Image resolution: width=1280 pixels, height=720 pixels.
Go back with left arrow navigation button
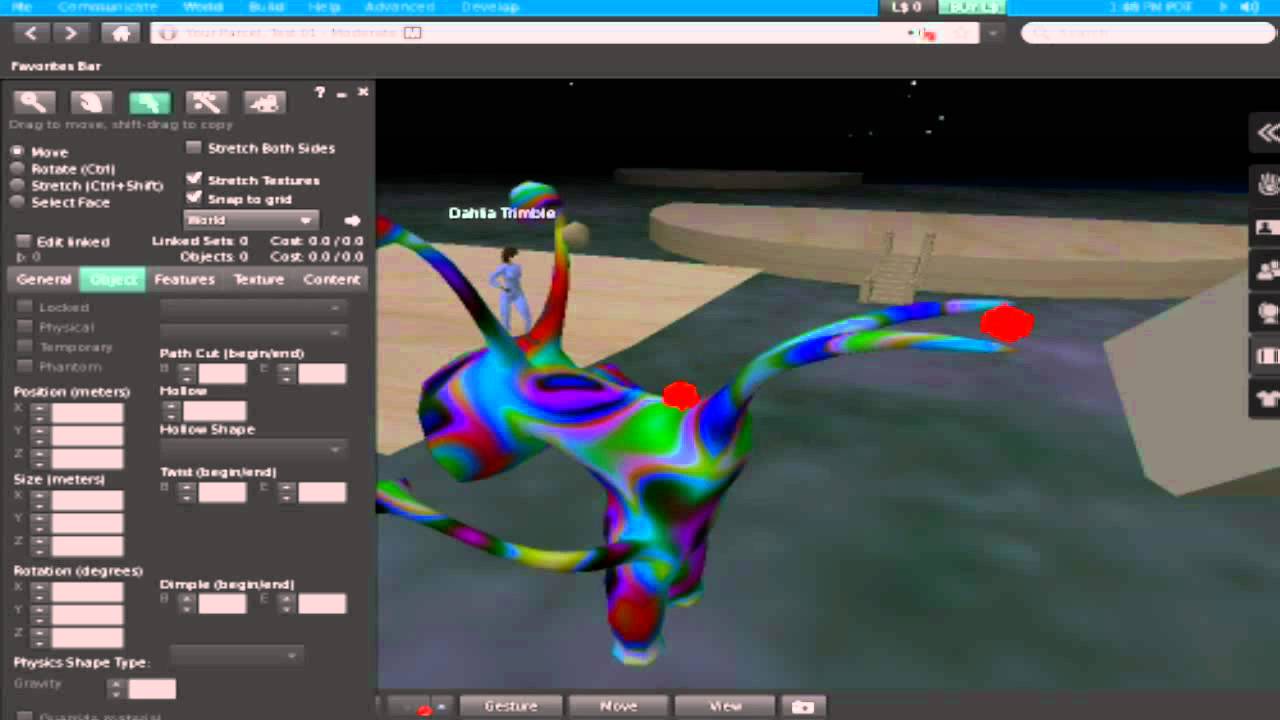pyautogui.click(x=31, y=33)
